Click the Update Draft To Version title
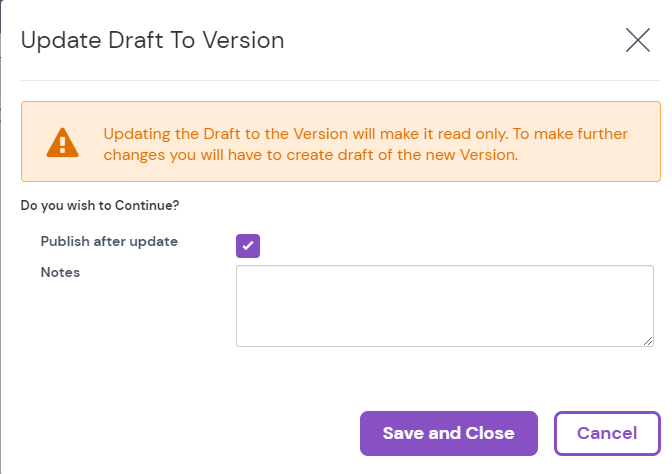Screen dimensions: 672x474 (152, 40)
